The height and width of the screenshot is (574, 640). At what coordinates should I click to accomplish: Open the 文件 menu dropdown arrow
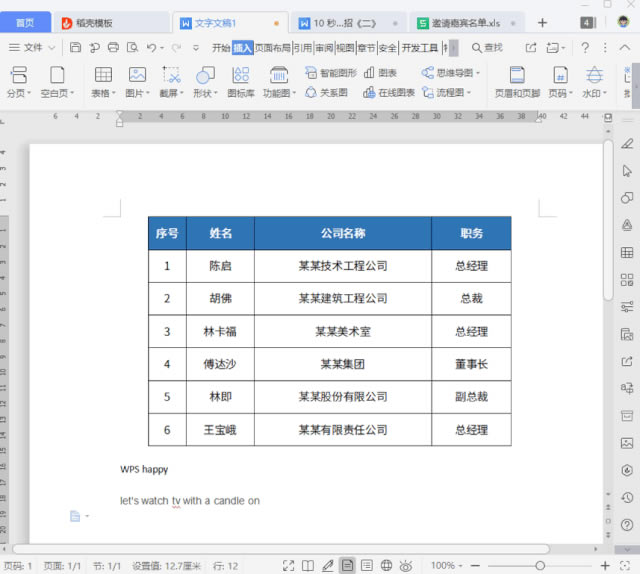(51, 47)
